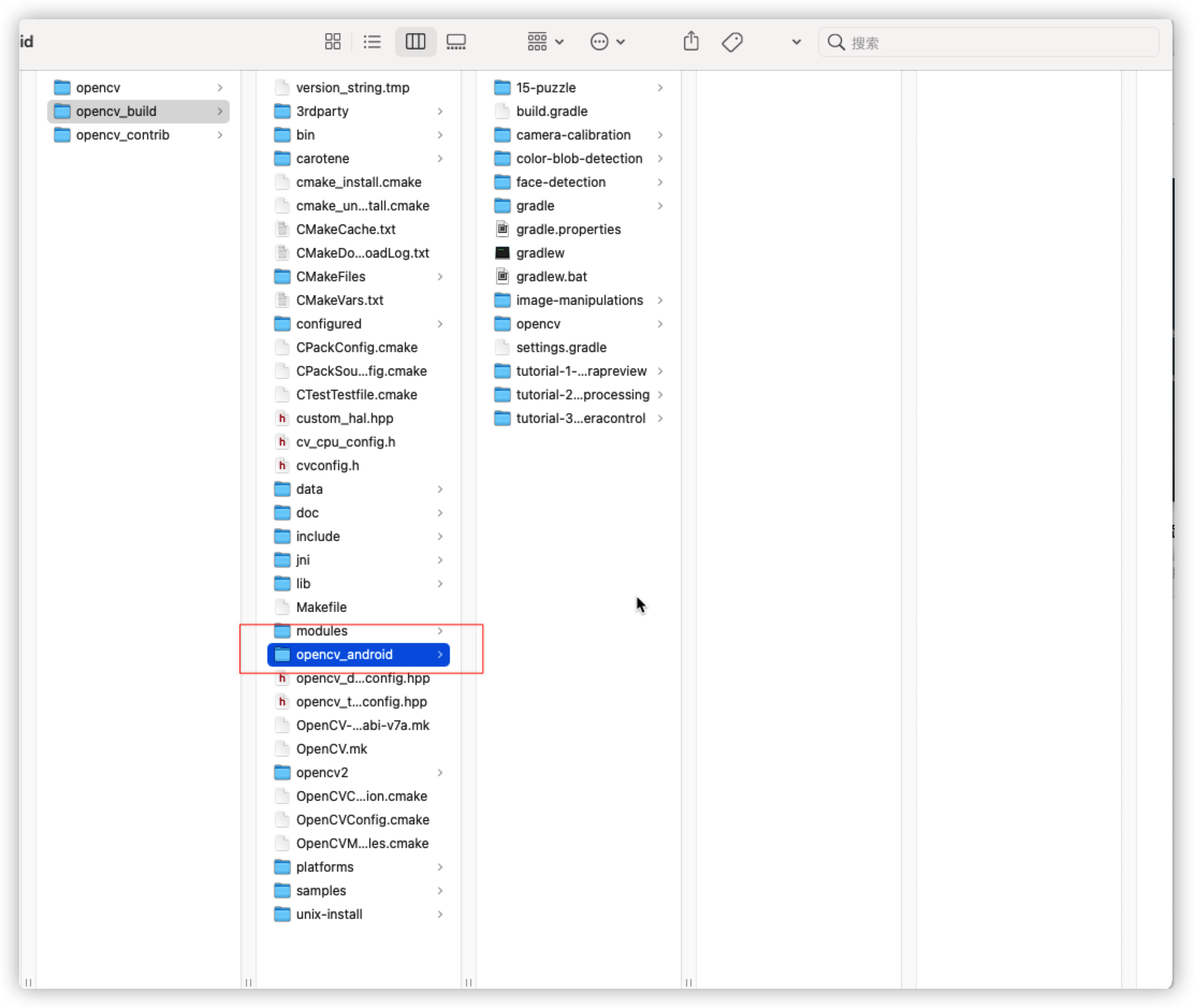Screen dimensions: 1194x1008
Task: Select the face-detection folder
Action: point(560,182)
